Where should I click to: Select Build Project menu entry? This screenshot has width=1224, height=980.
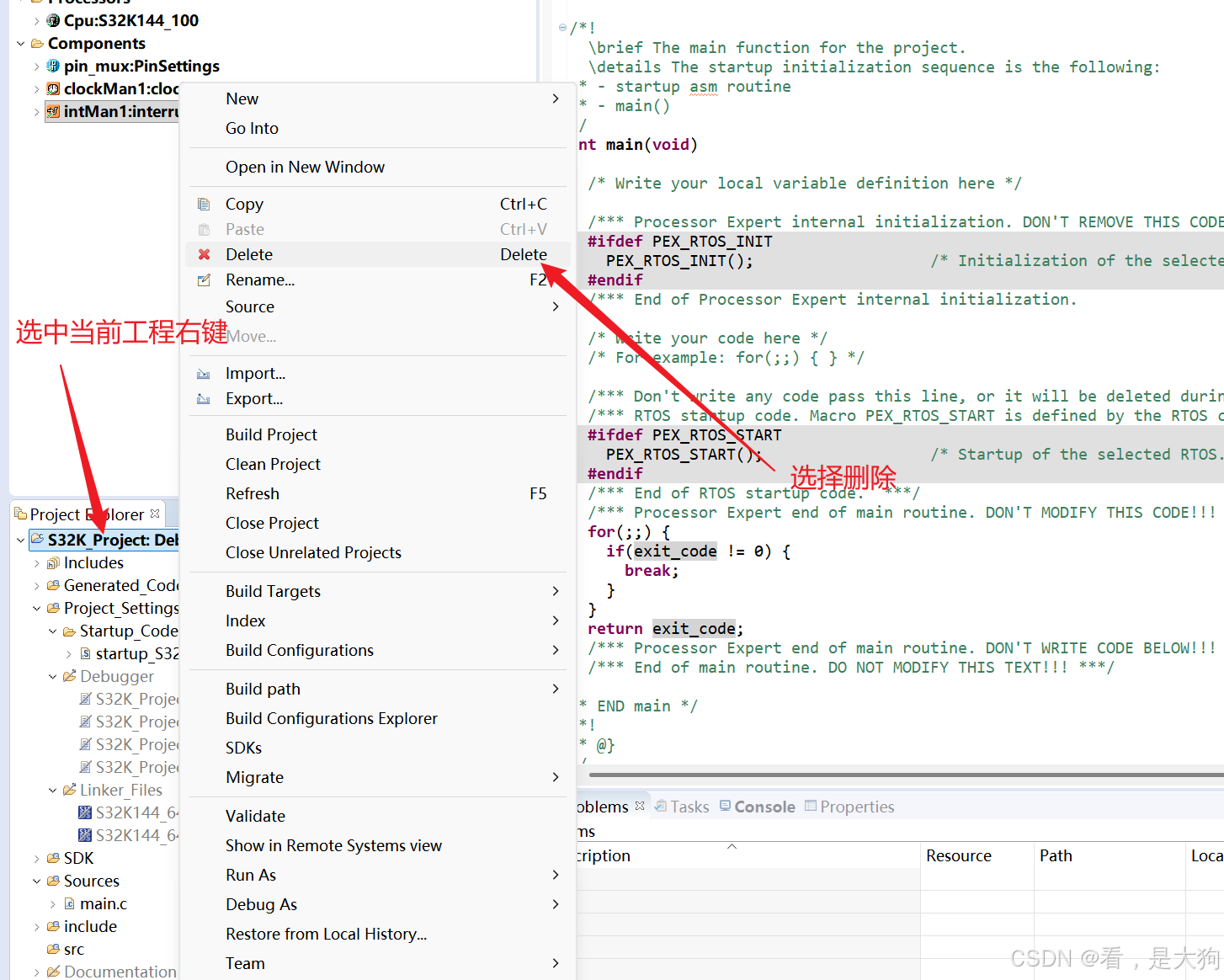[378, 434]
